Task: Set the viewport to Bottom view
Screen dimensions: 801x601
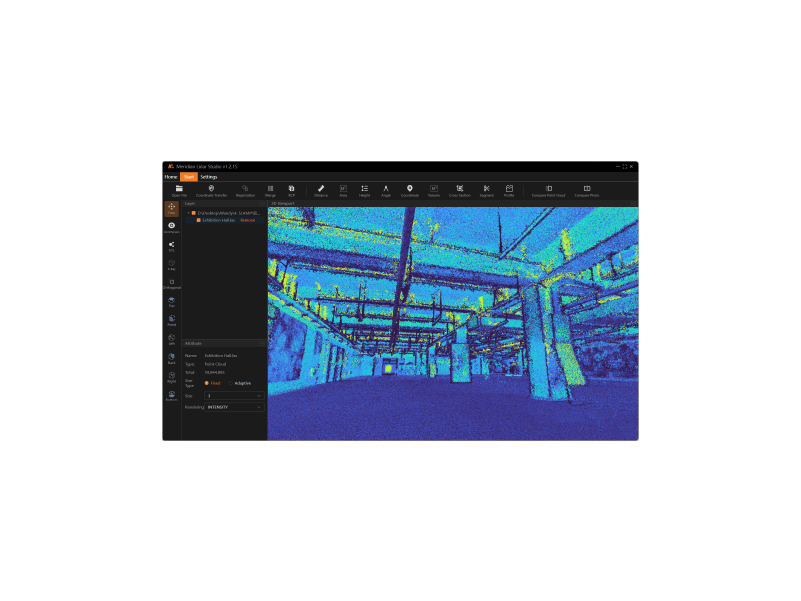Action: tap(172, 396)
